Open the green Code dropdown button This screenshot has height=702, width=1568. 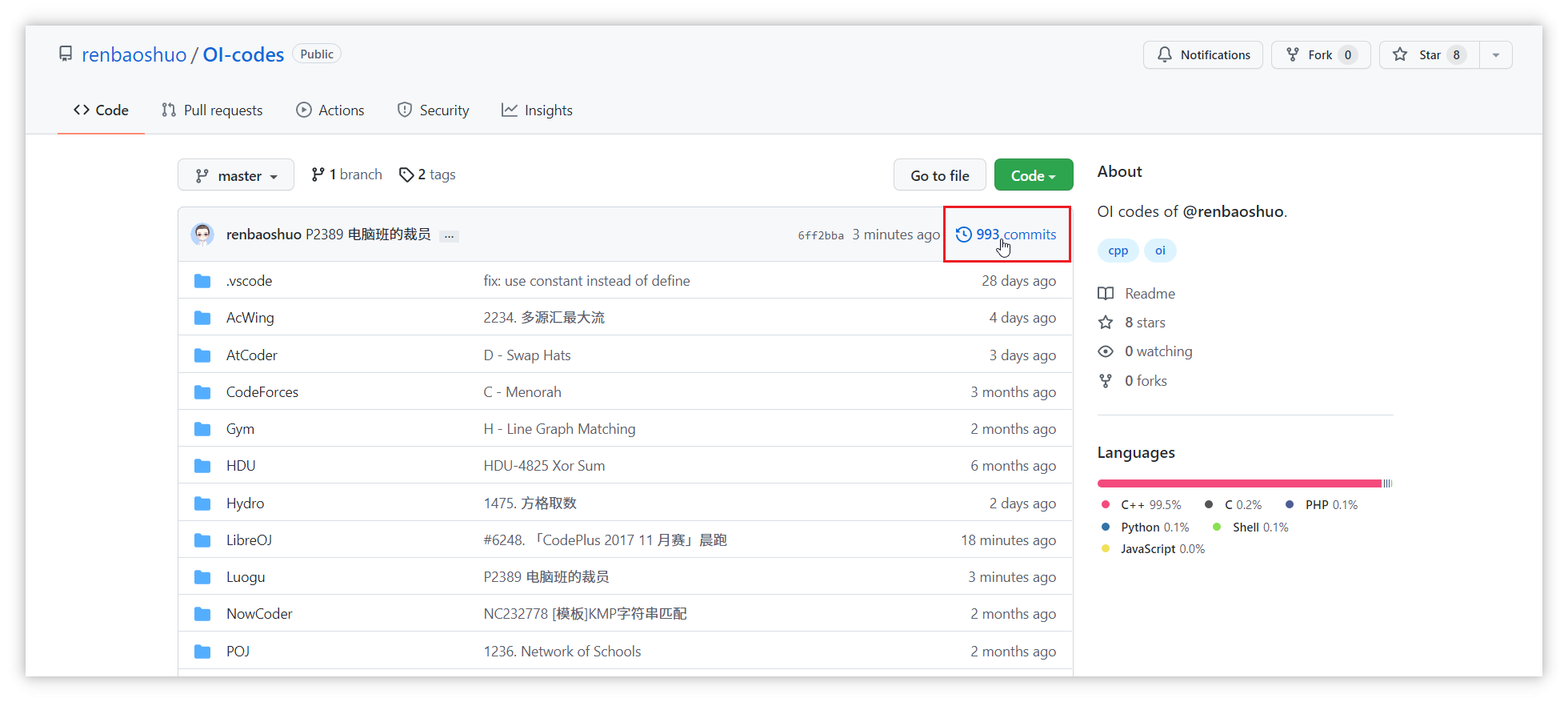tap(1033, 175)
